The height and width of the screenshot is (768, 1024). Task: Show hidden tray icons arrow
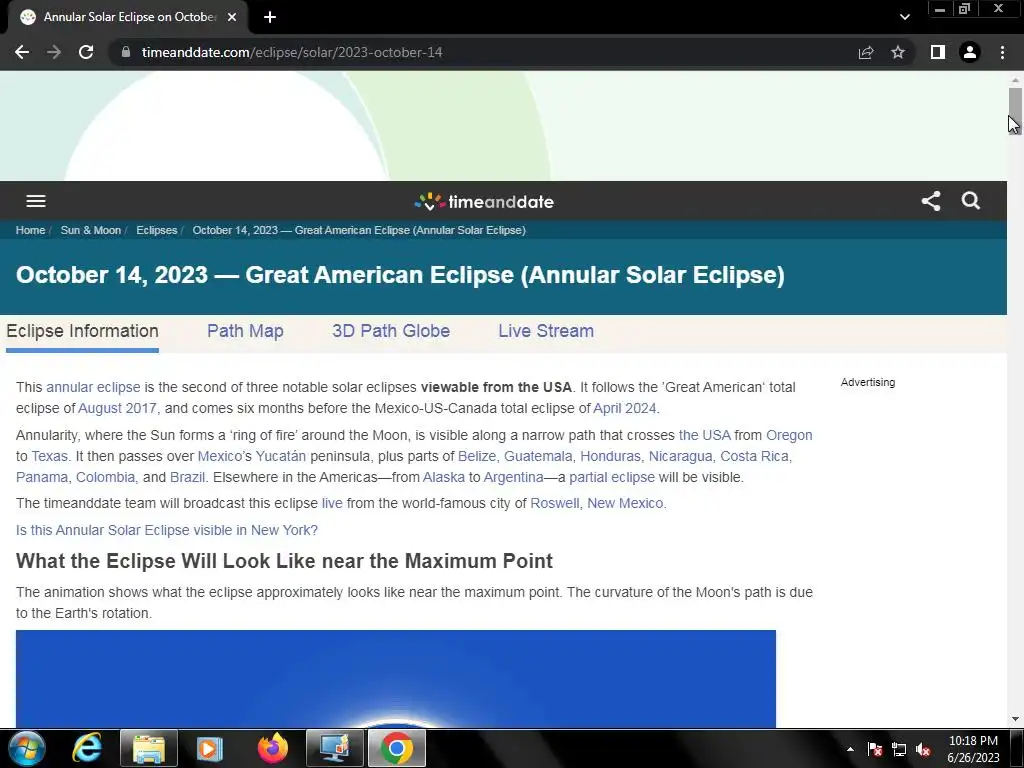coord(850,749)
